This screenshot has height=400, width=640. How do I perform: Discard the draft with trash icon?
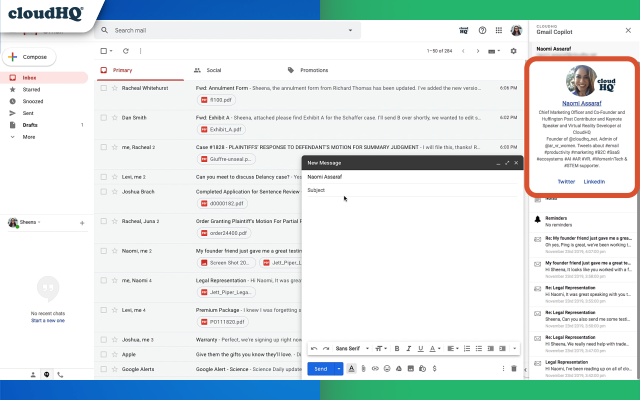(514, 369)
